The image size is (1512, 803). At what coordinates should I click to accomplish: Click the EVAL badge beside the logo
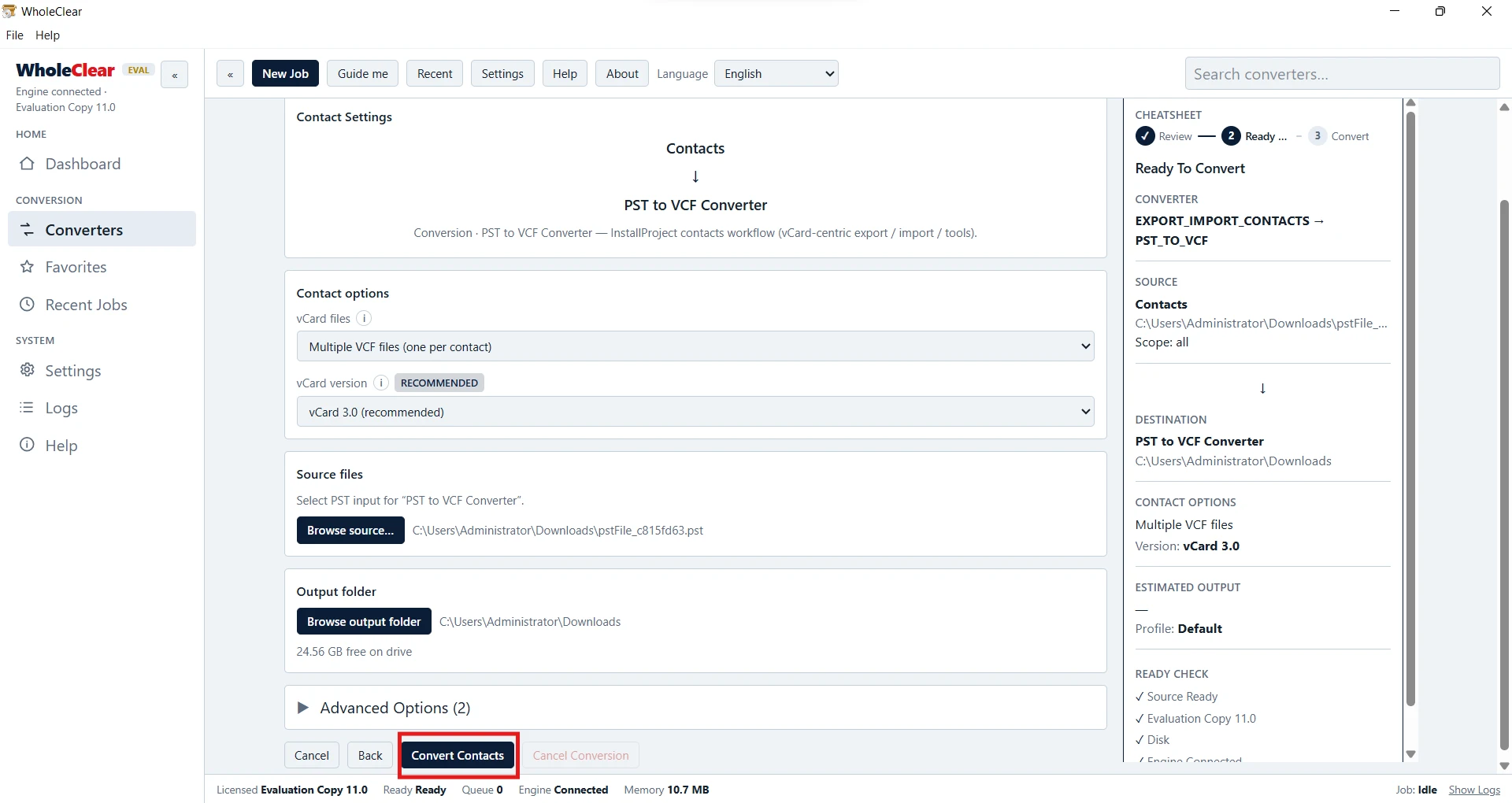(x=139, y=70)
